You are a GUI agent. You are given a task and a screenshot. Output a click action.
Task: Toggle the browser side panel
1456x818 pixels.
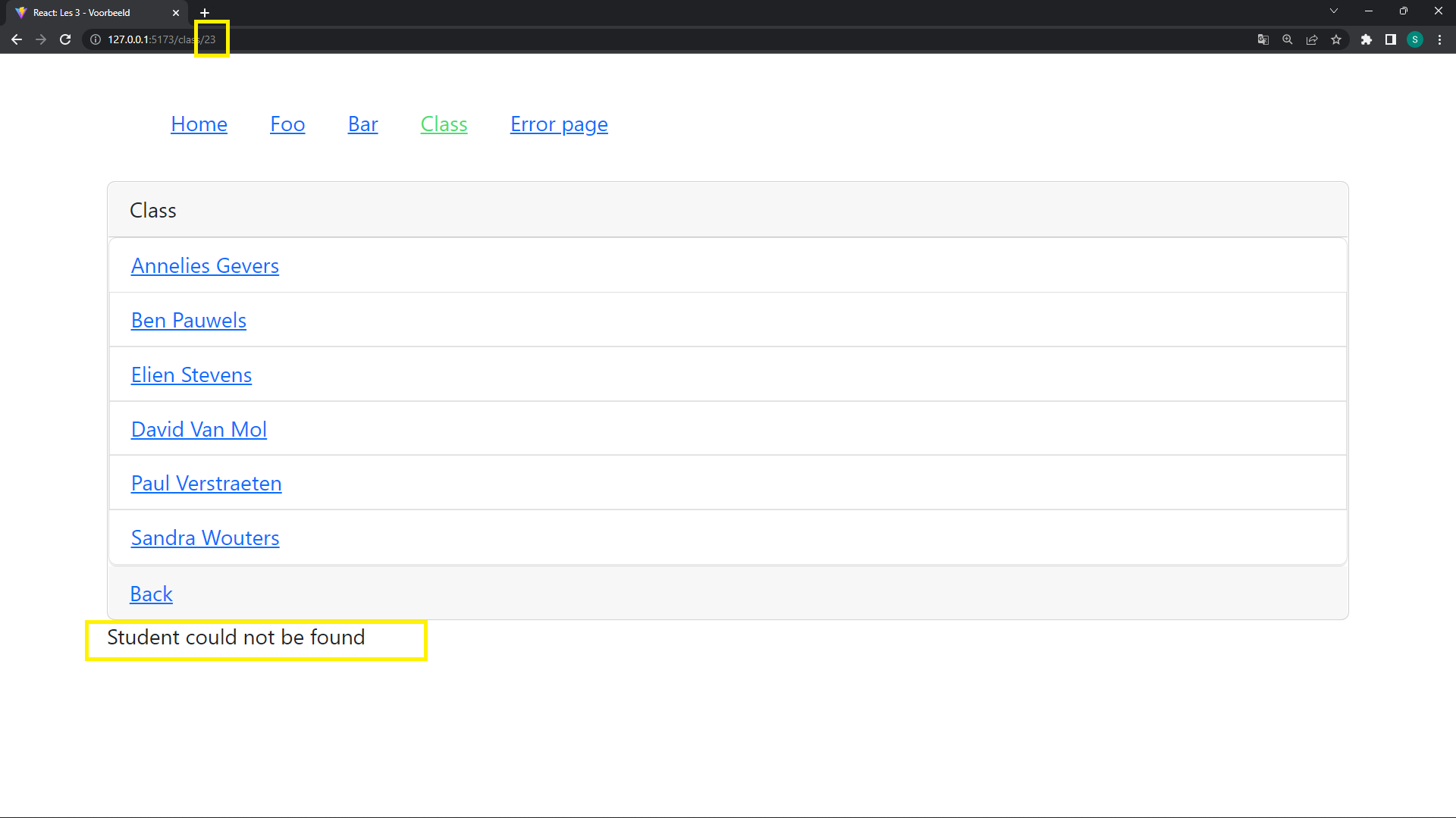click(x=1390, y=39)
